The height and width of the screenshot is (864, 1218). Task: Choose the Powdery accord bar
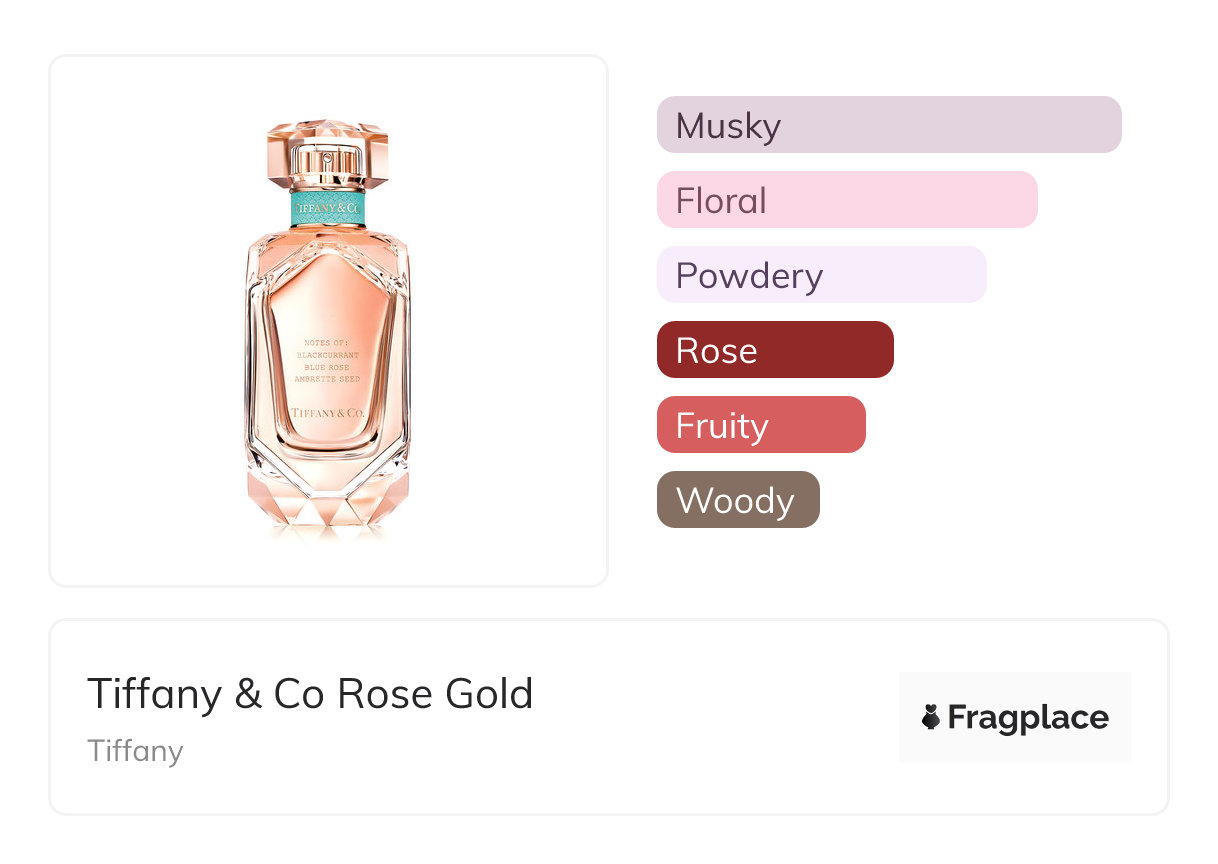coord(821,275)
